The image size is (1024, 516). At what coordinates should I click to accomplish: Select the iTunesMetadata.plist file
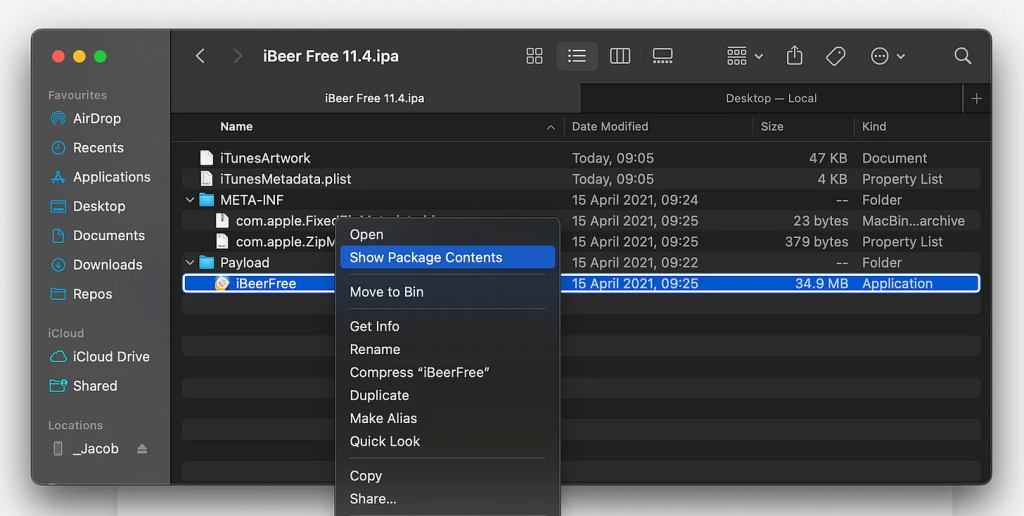click(x=285, y=179)
